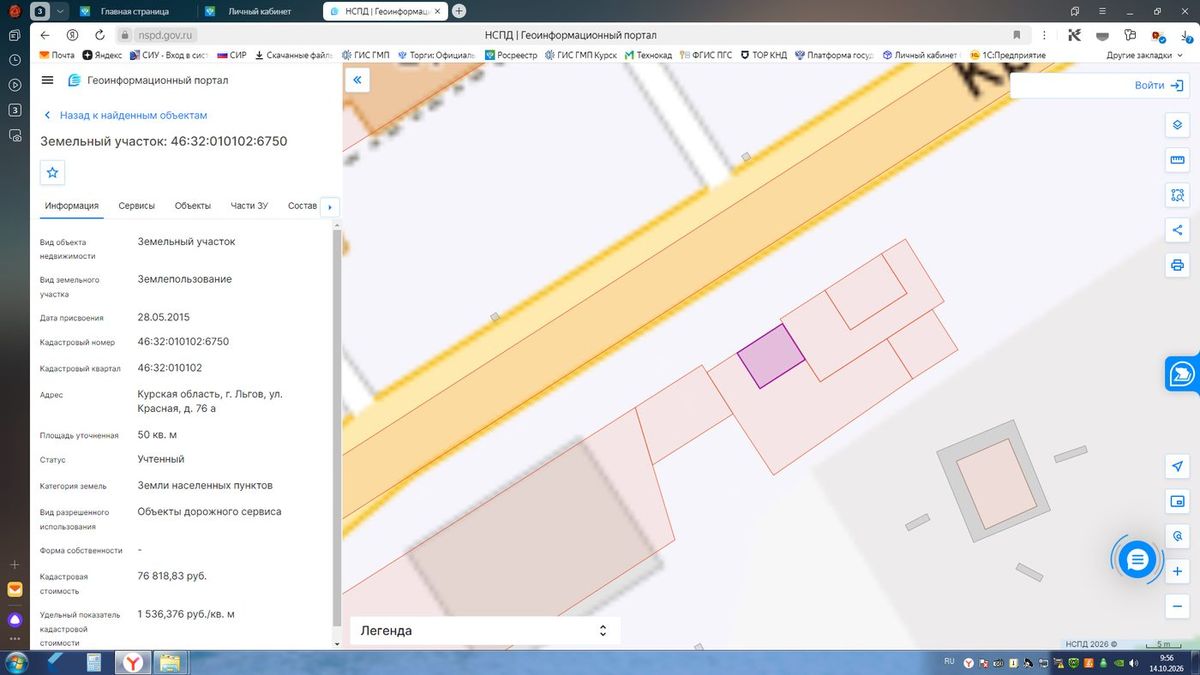Image resolution: width=1200 pixels, height=675 pixels.
Task: Collapse the side panel with the double-chevron button
Action: (357, 80)
